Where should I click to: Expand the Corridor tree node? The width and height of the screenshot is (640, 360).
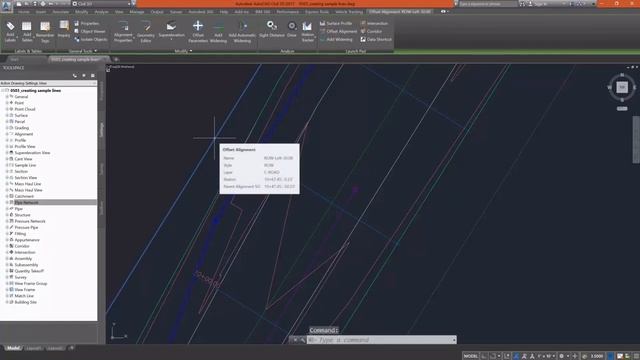tap(7, 246)
